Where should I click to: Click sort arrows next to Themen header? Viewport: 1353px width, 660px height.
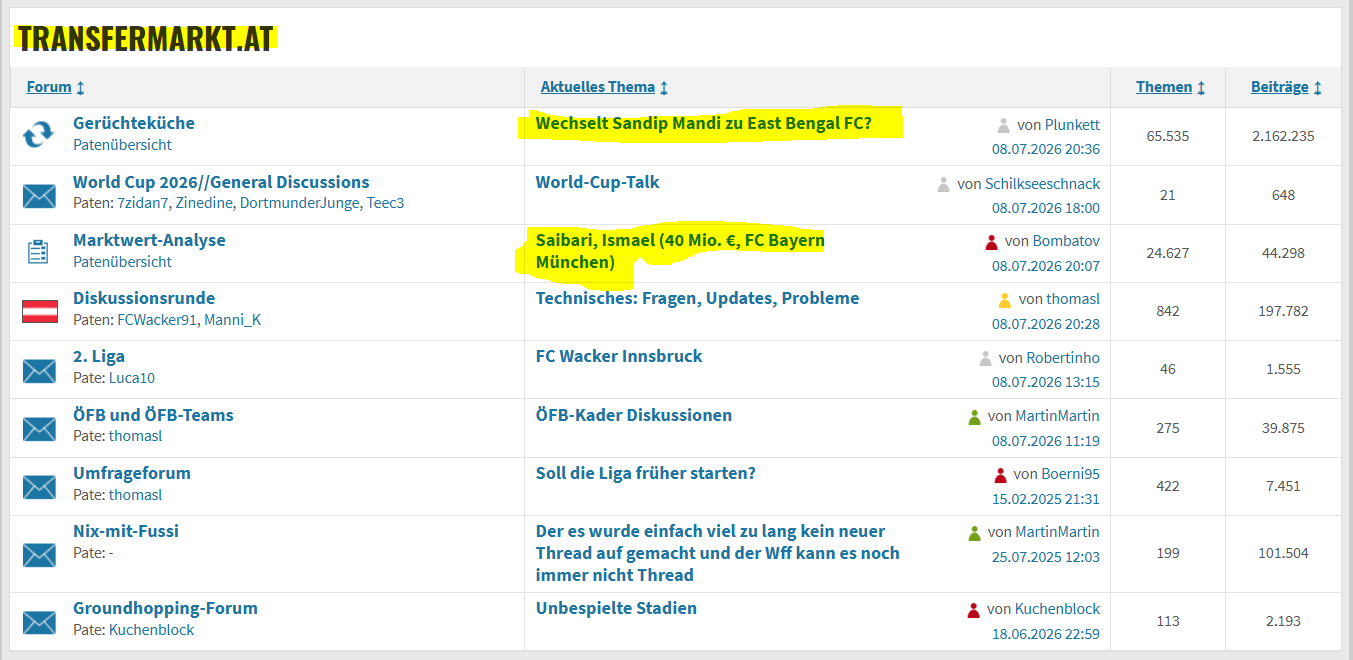[1201, 88]
